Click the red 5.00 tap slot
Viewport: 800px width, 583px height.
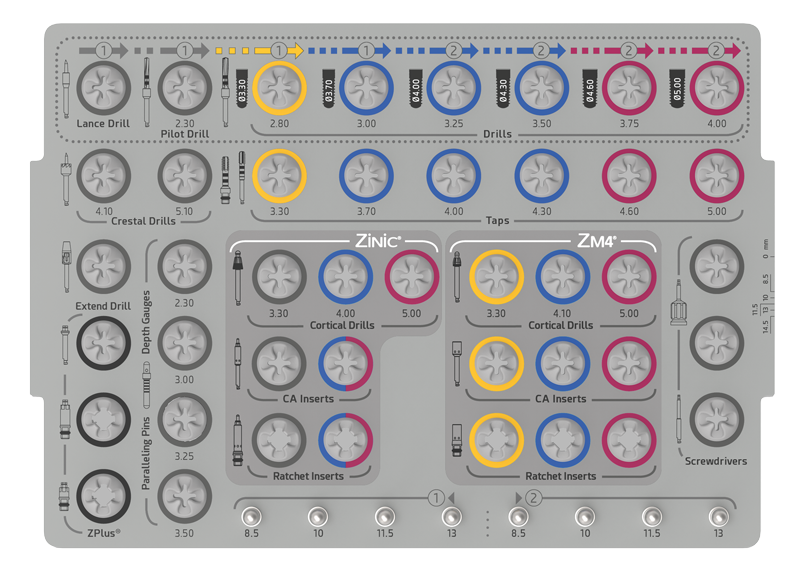[716, 175]
